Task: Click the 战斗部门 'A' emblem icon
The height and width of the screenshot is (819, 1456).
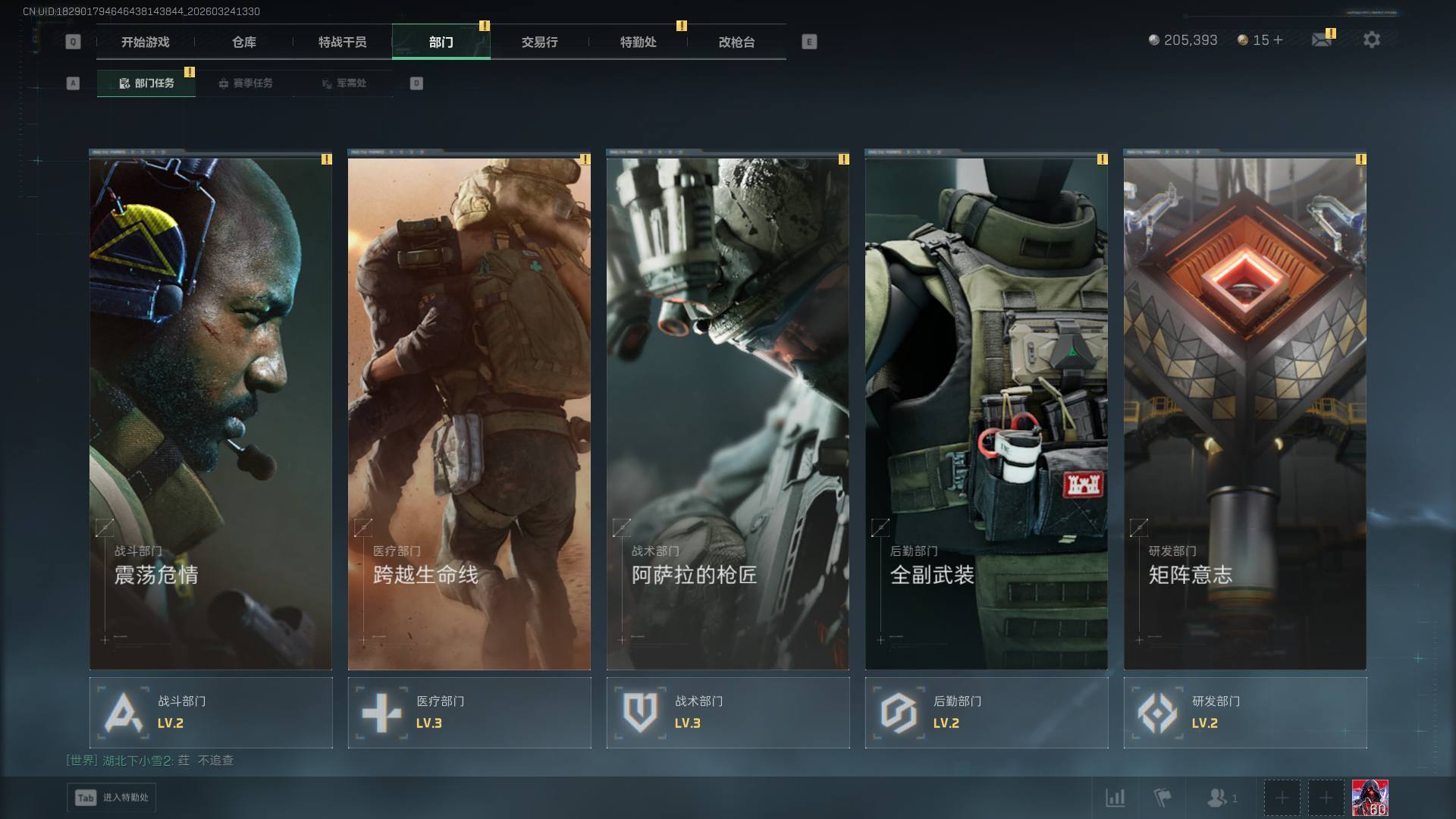Action: (123, 713)
